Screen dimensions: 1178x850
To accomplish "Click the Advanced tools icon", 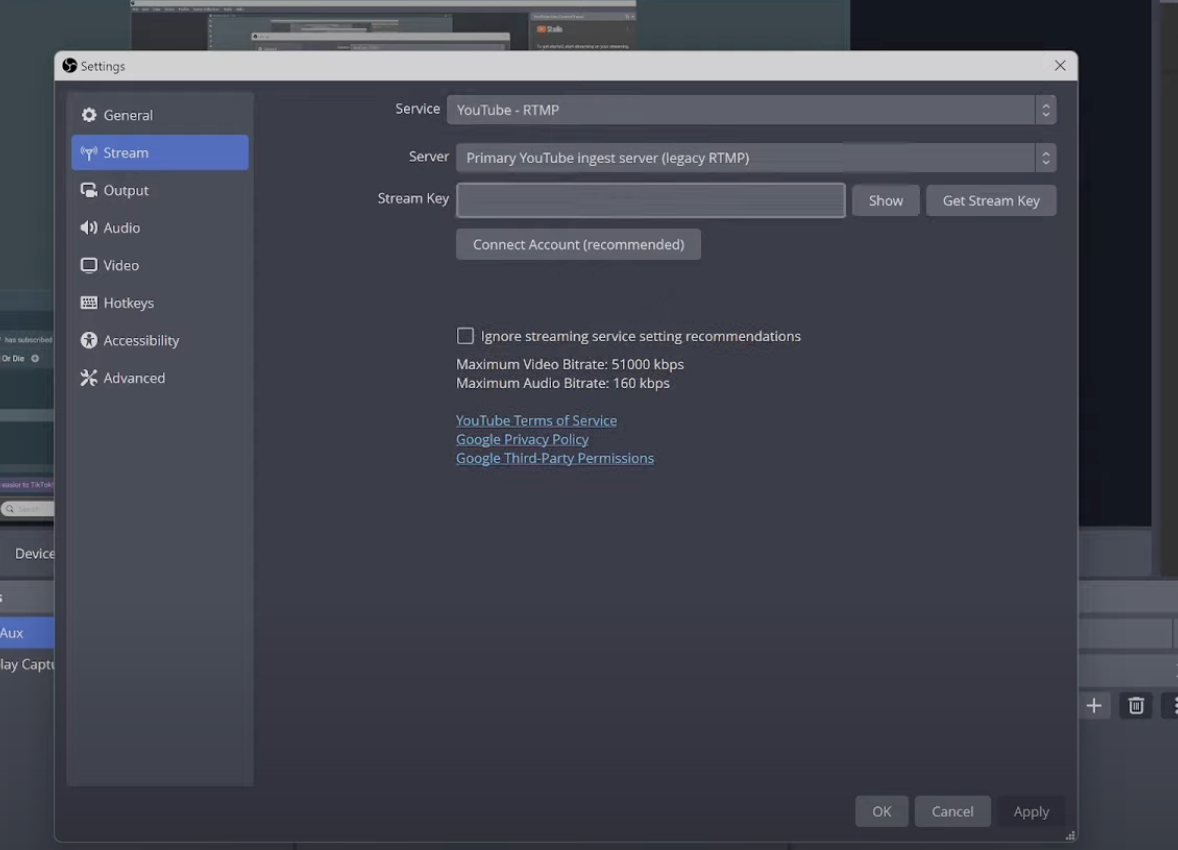I will point(89,378).
